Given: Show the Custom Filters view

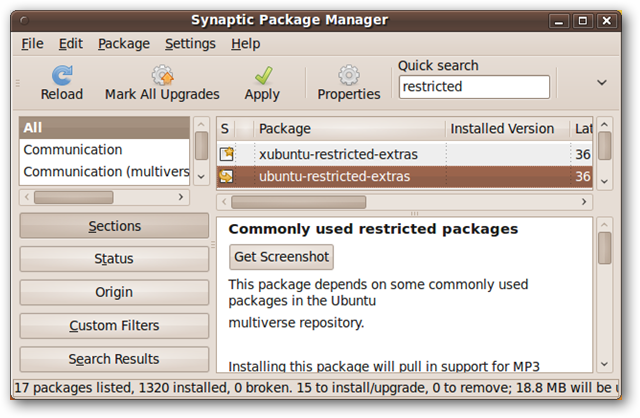Looking at the screenshot, I should [113, 326].
